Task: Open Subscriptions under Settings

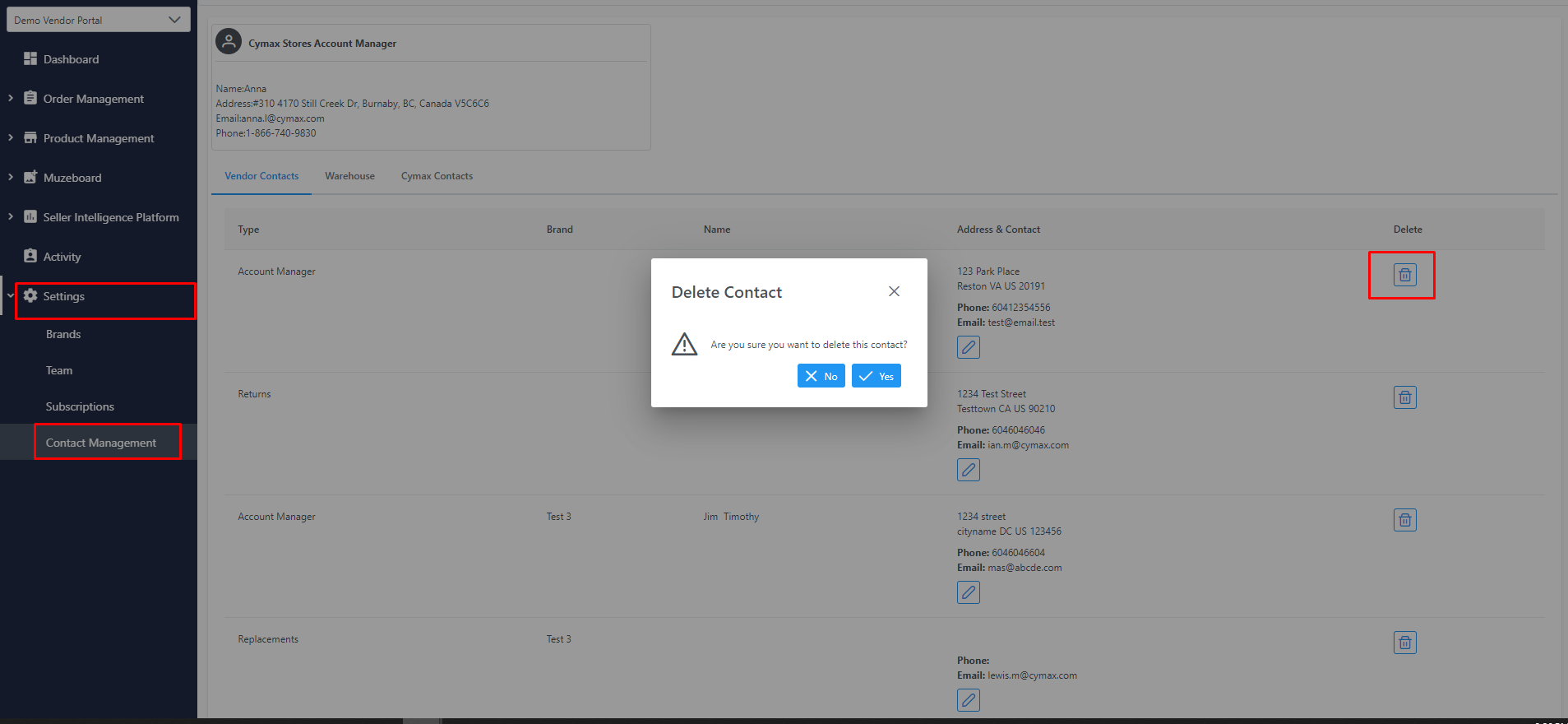Action: click(x=80, y=406)
